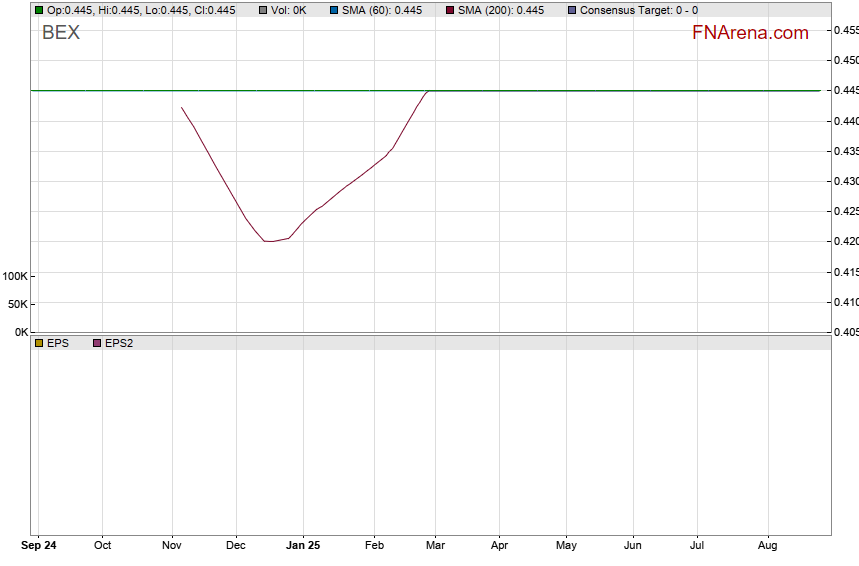This screenshot has width=859, height=566.
Task: Click the green OHLC legend swatch
Action: click(39, 10)
